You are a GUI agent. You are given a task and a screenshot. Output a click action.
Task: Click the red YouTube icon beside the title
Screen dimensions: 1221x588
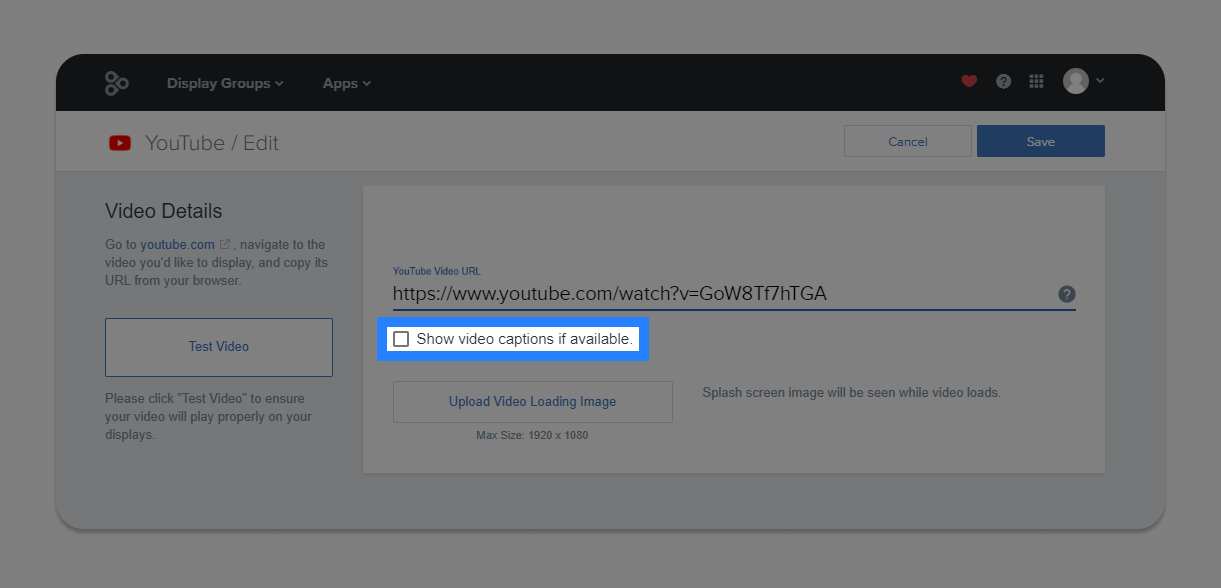coord(120,143)
